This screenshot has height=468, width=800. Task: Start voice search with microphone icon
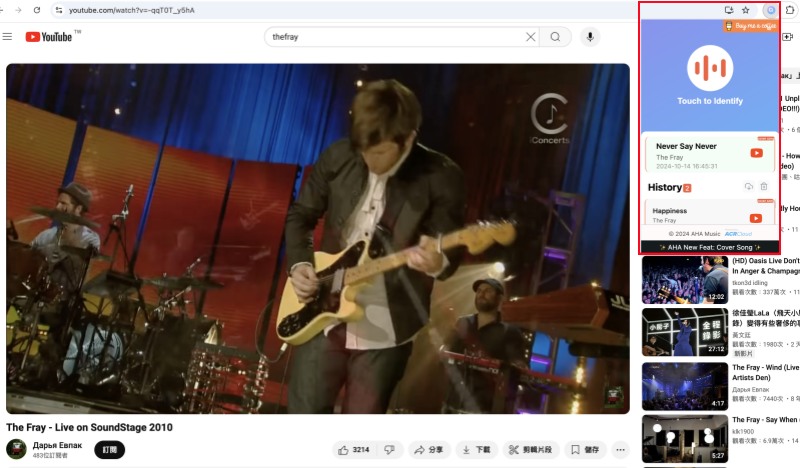point(590,37)
